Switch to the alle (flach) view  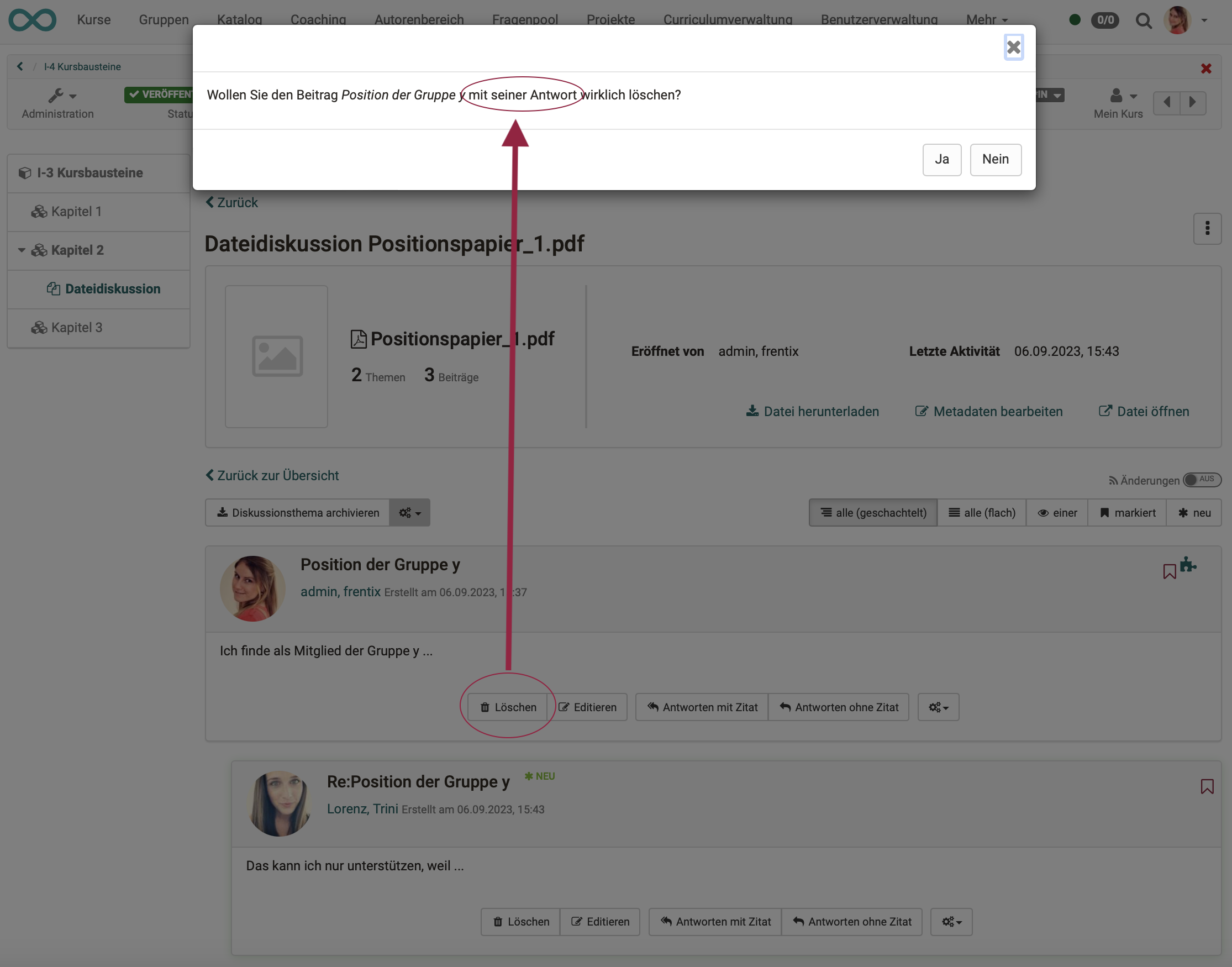pyautogui.click(x=981, y=512)
